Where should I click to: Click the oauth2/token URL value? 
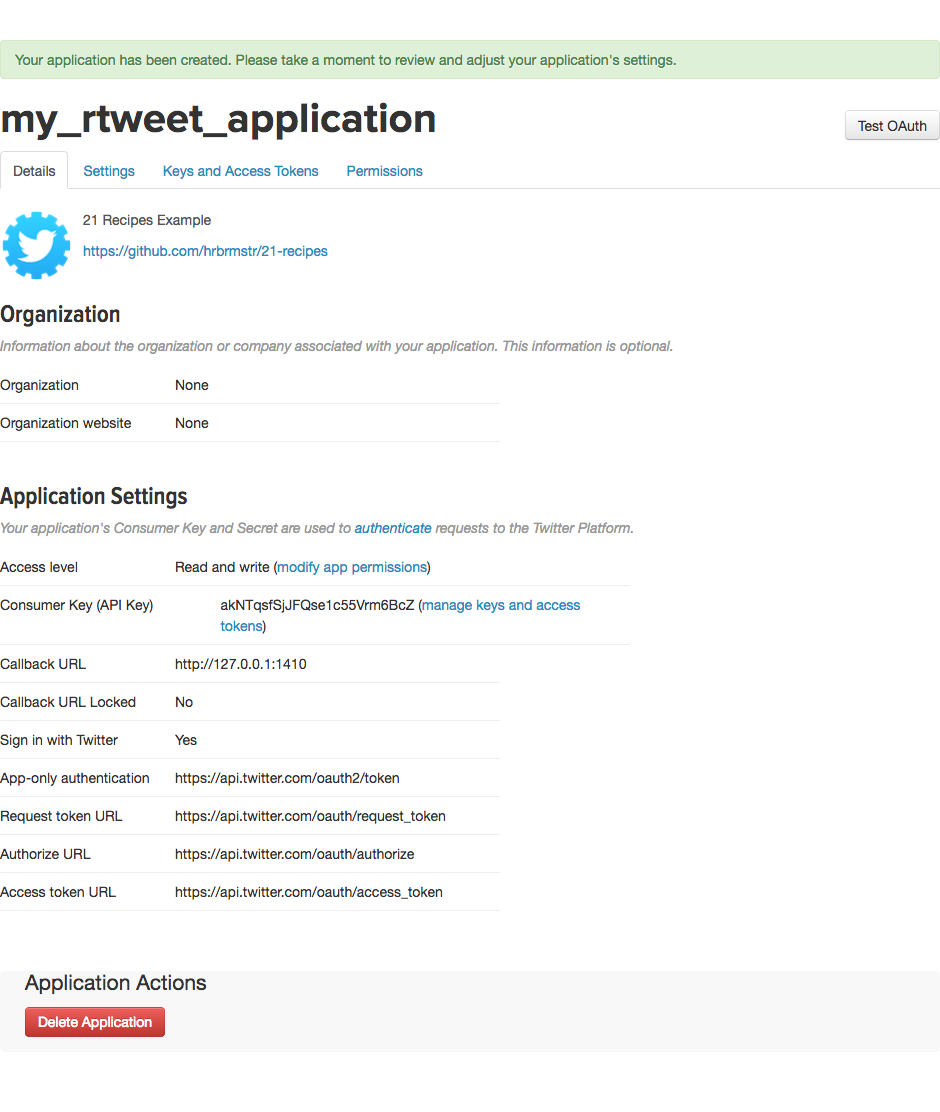point(287,778)
